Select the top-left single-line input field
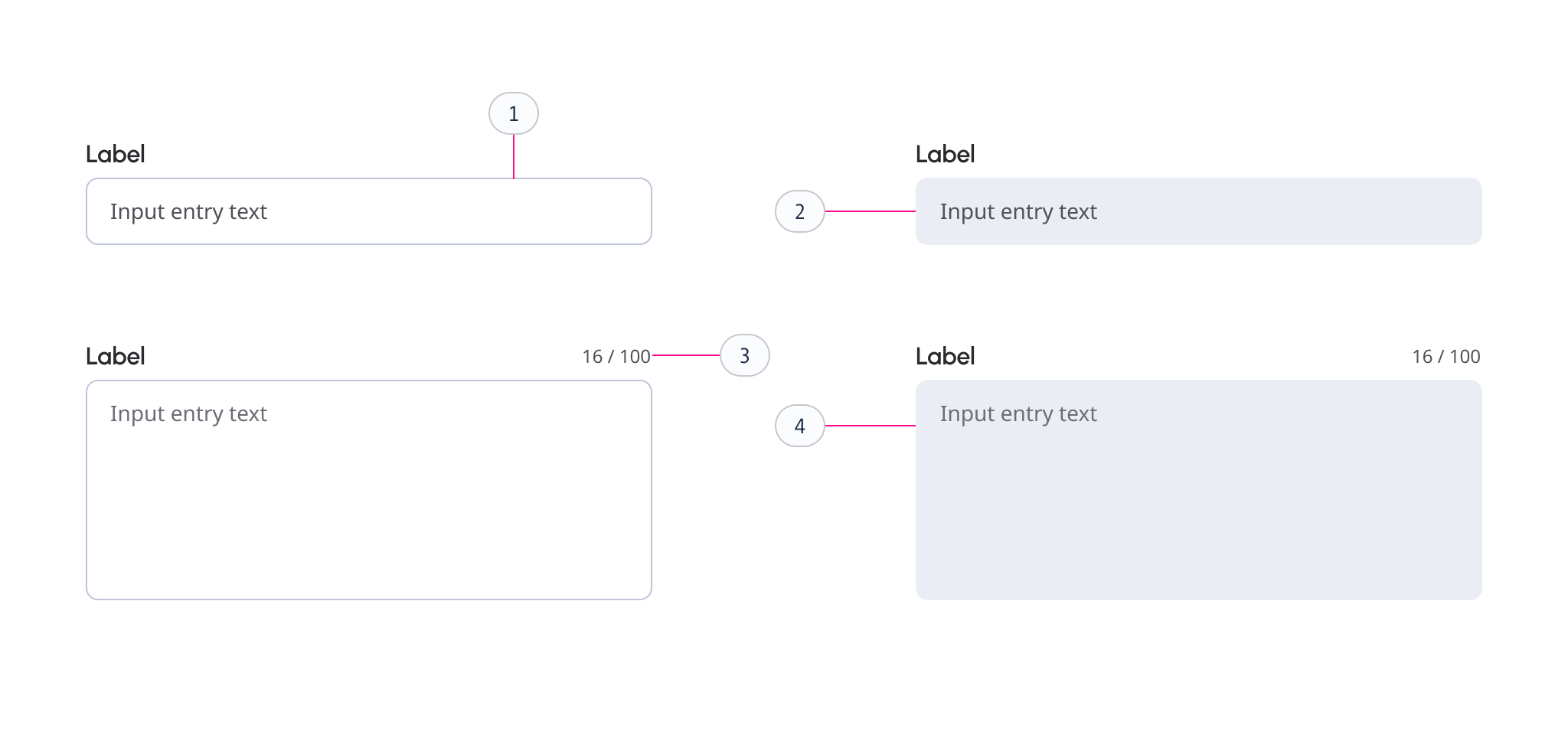This screenshot has width=1568, height=735. 367,211
